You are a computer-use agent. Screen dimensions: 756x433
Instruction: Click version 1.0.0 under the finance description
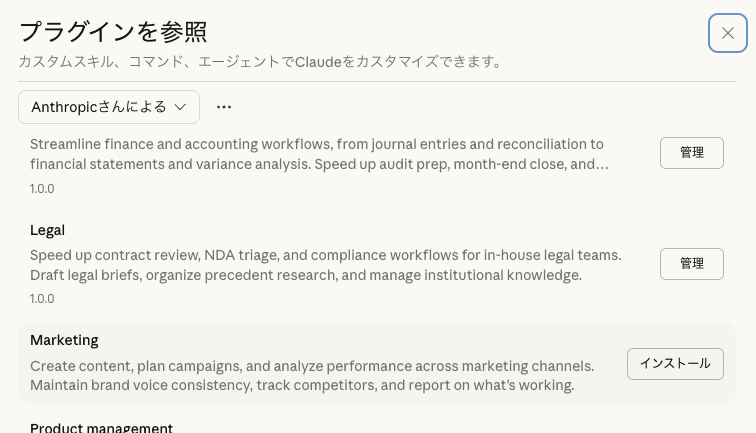[42, 188]
